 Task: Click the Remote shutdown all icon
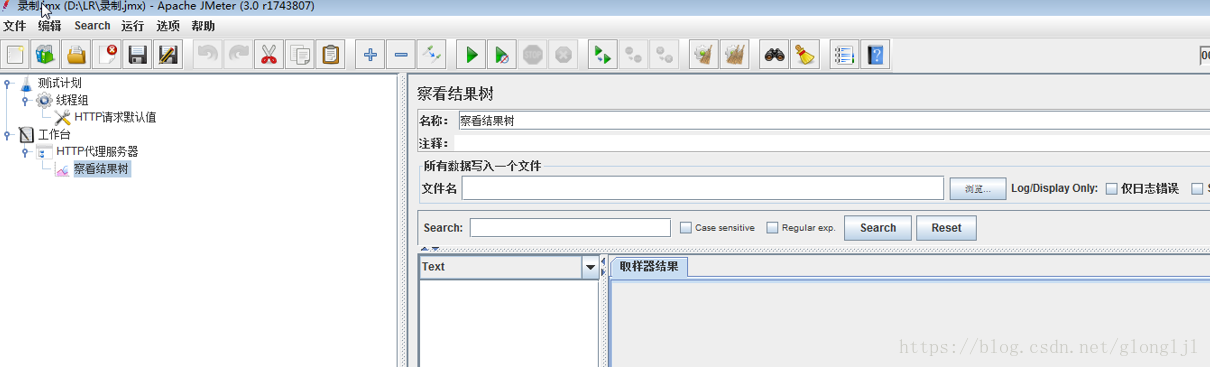[x=664, y=54]
